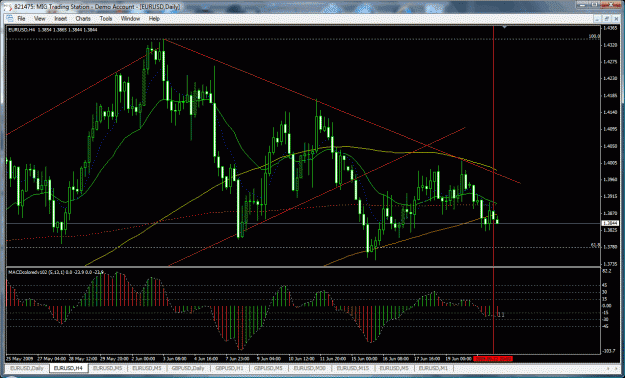Click the chart document icon beside File
This screenshot has width=625, height=378.
(x=10, y=19)
